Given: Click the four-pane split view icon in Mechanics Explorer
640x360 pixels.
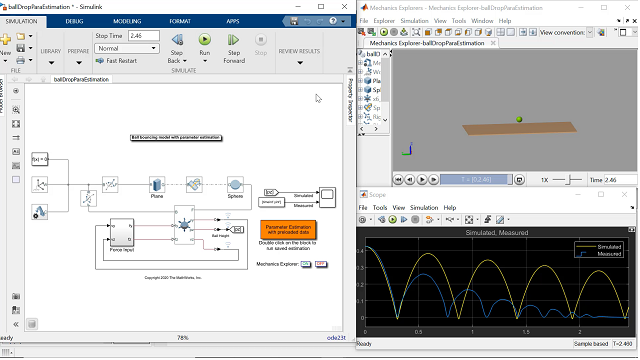Looking at the screenshot, I should [x=500, y=32].
